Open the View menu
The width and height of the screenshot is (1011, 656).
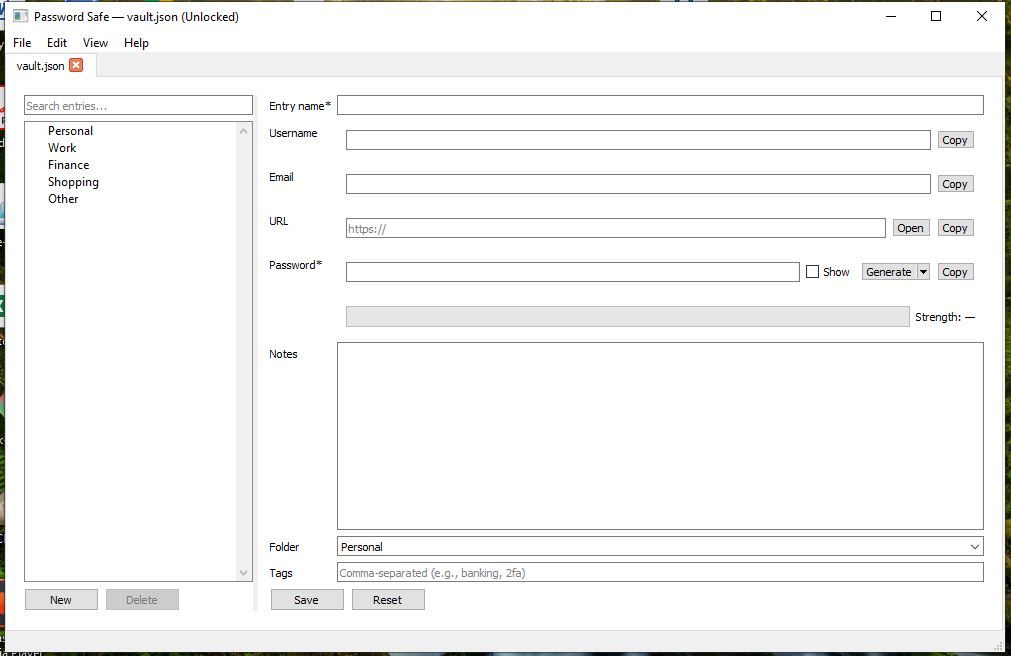95,43
